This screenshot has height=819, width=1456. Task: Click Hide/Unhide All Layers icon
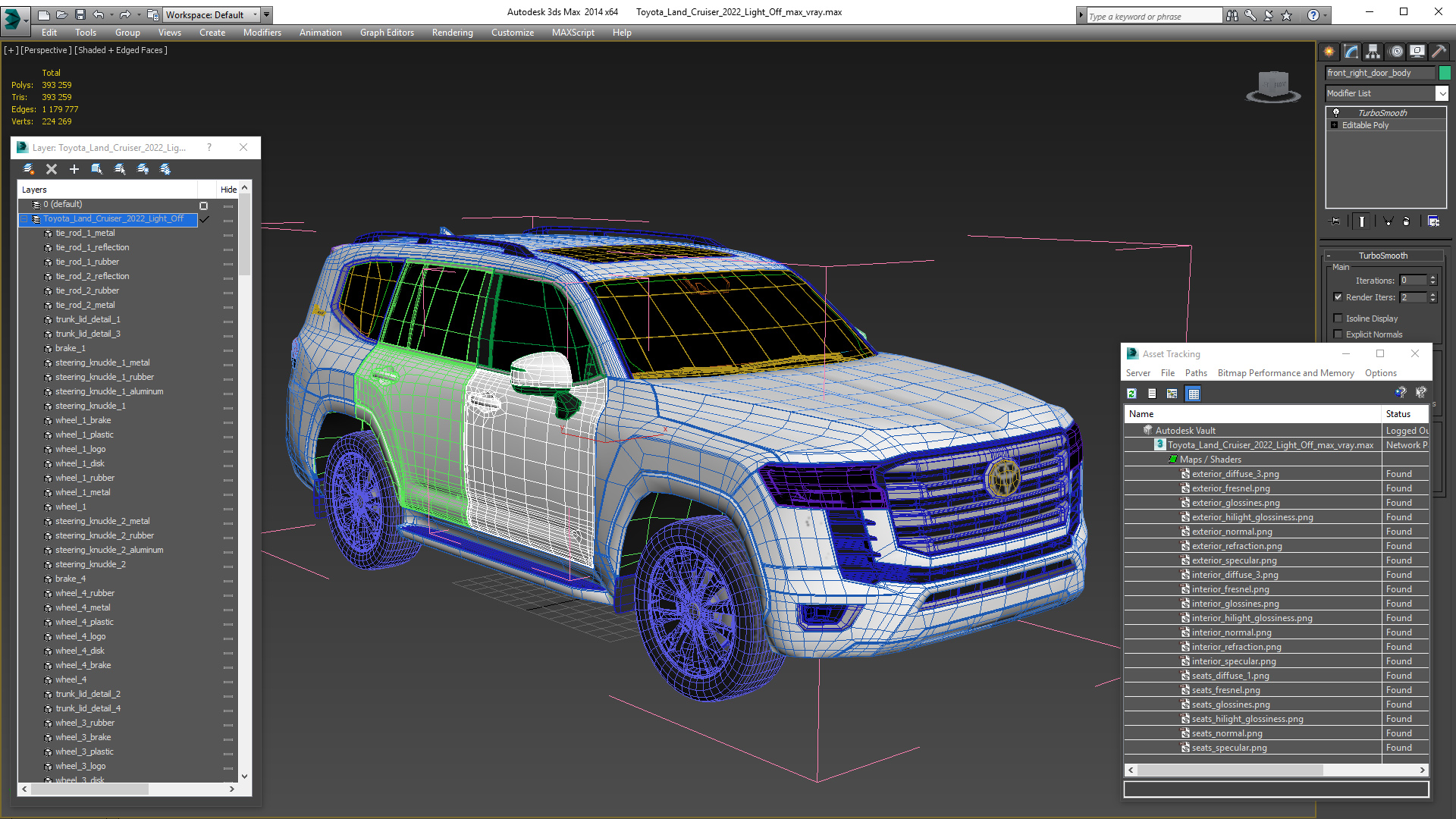click(143, 169)
